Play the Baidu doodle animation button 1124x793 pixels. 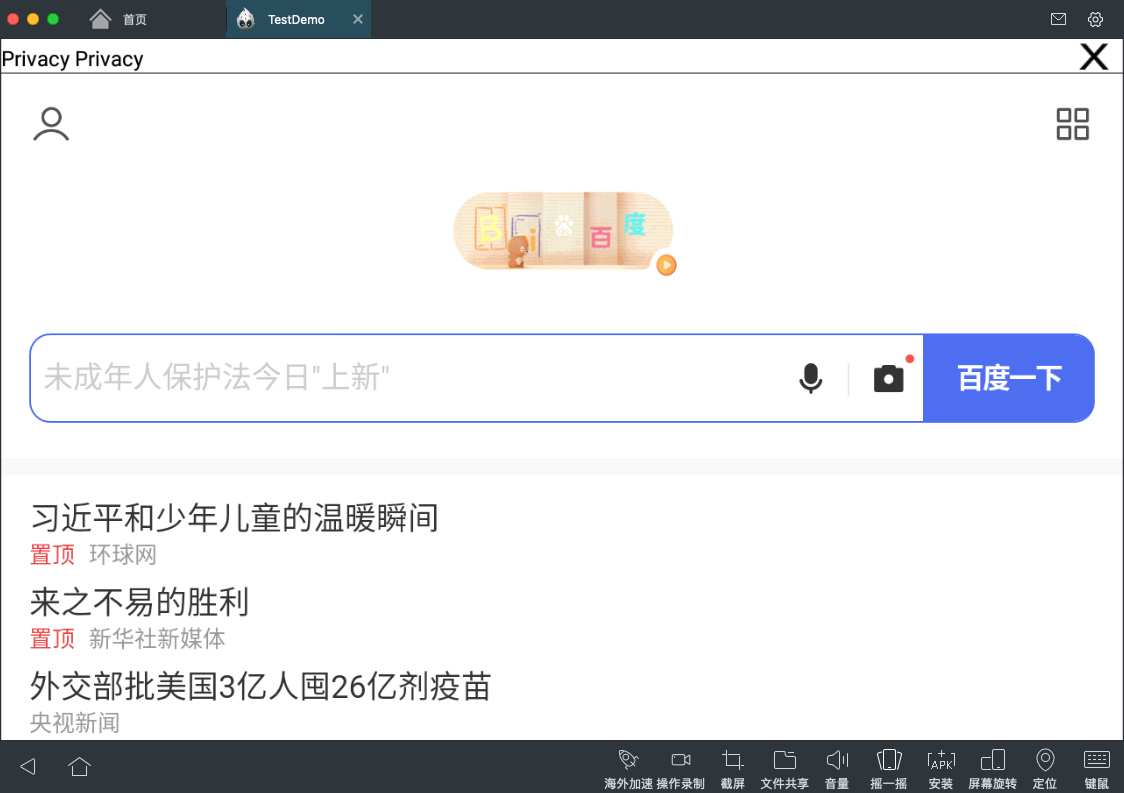click(x=666, y=265)
